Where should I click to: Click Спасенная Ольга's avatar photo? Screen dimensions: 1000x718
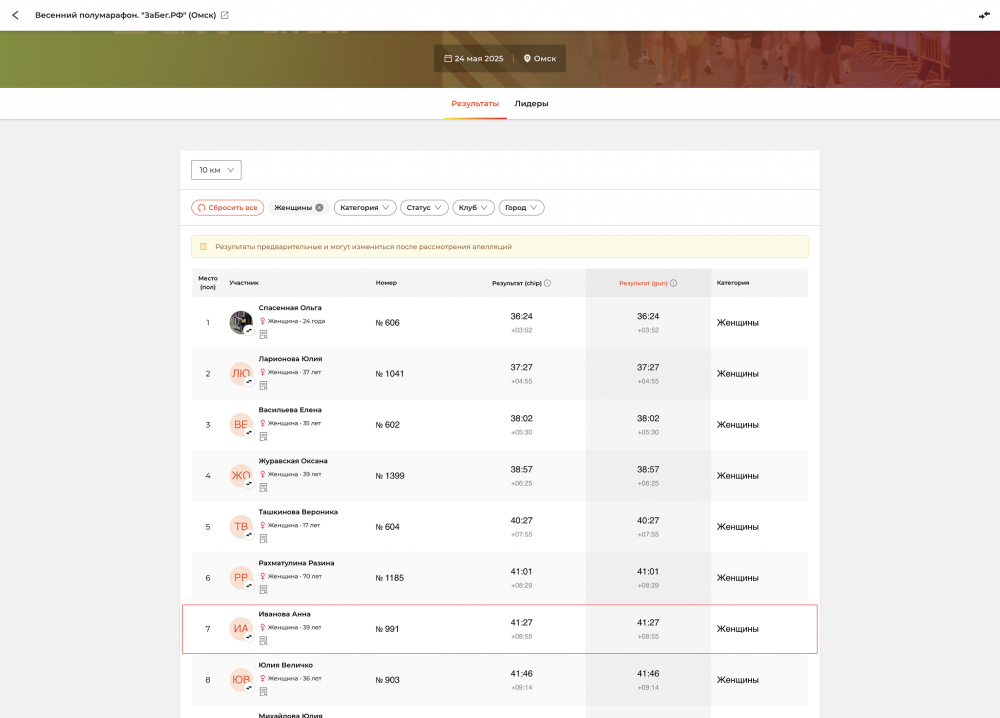[x=240, y=322]
